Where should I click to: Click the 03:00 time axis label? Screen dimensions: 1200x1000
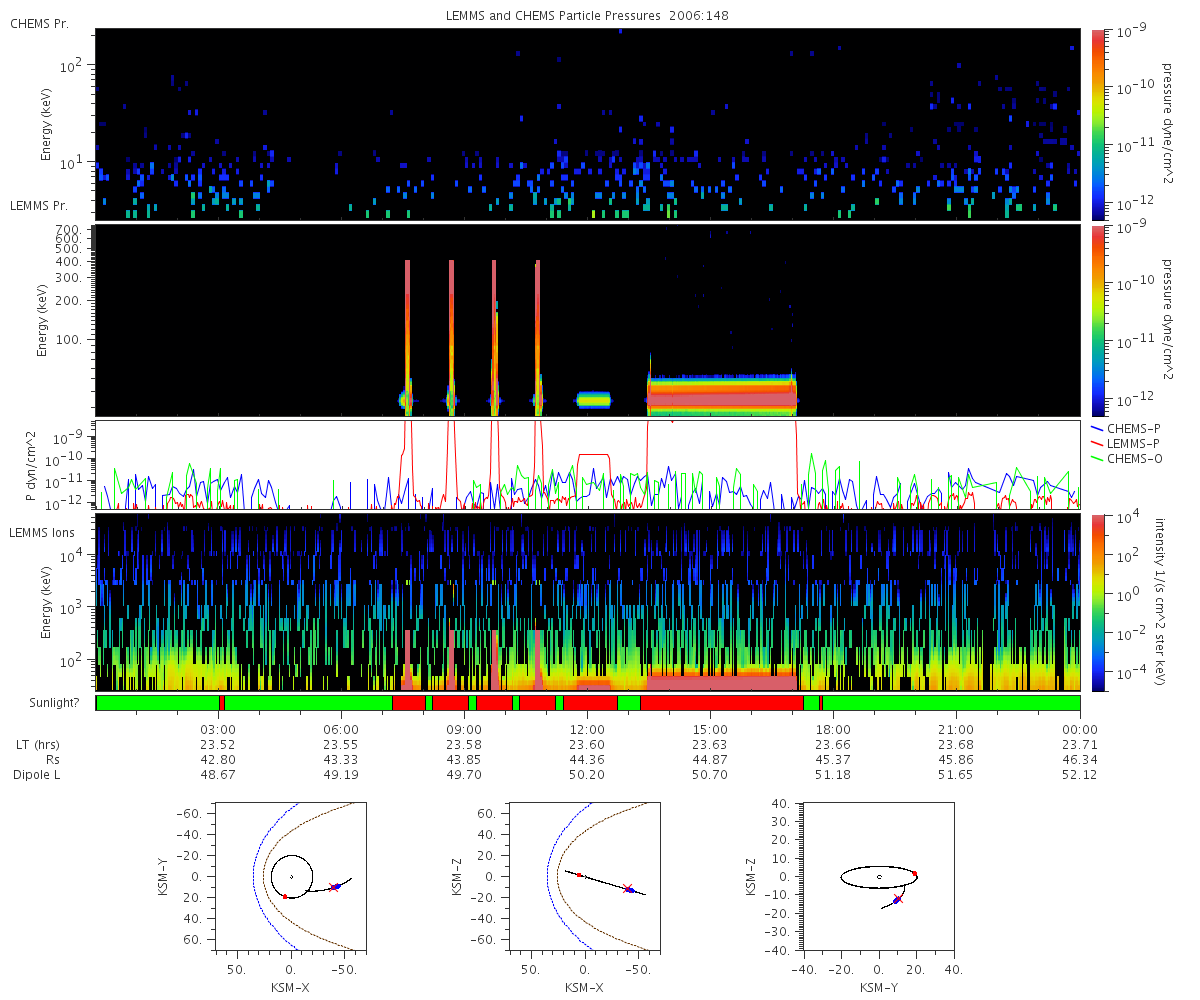(x=218, y=729)
